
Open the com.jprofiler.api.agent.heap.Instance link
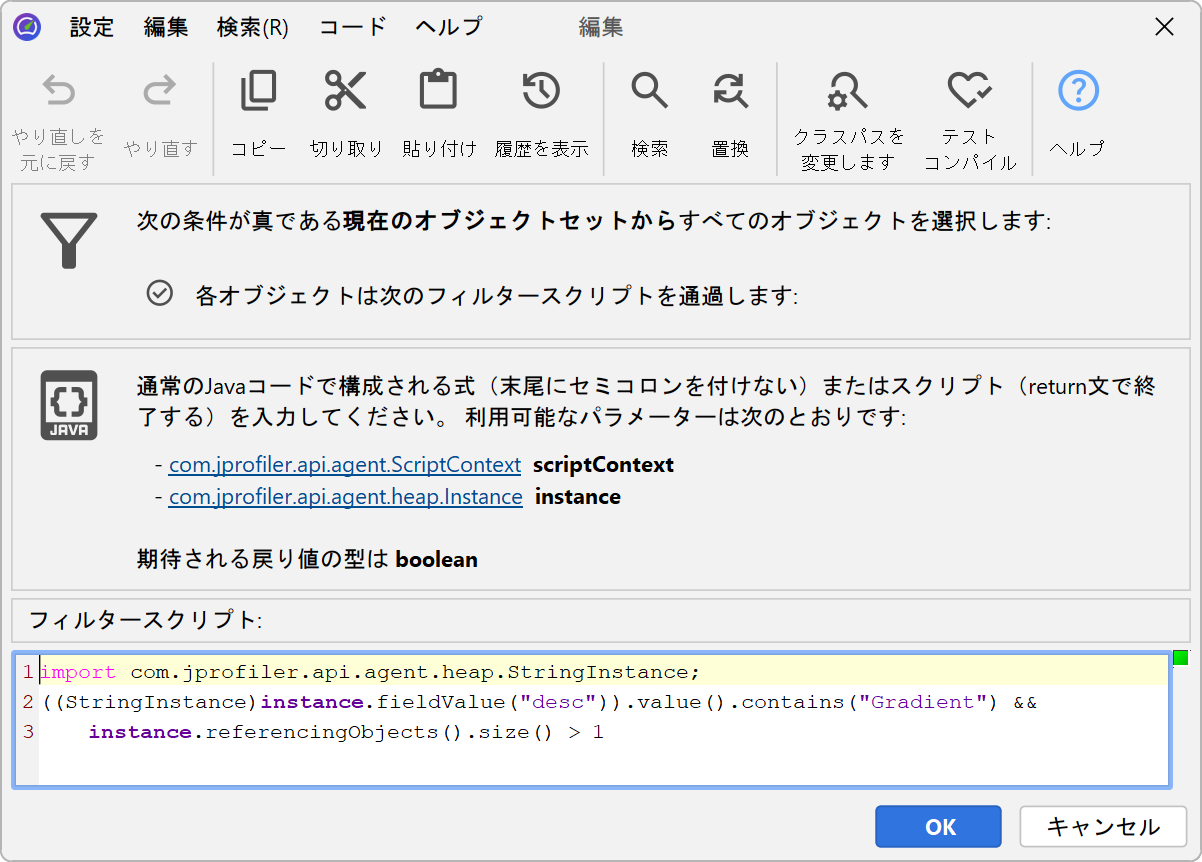click(345, 497)
